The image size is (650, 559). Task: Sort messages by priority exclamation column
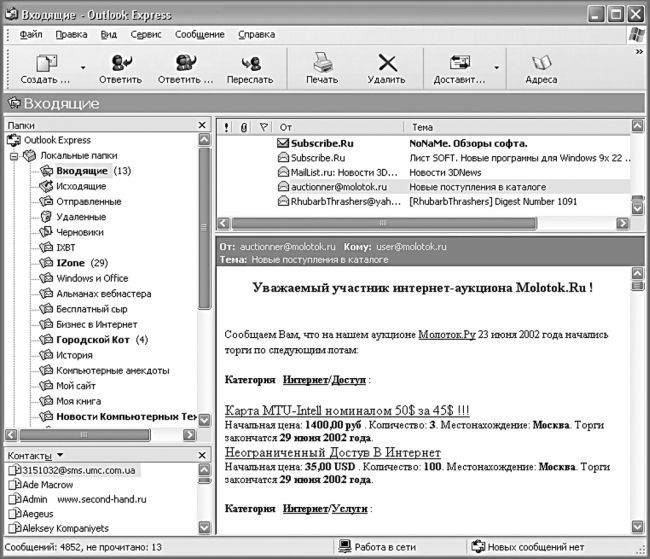tap(227, 127)
